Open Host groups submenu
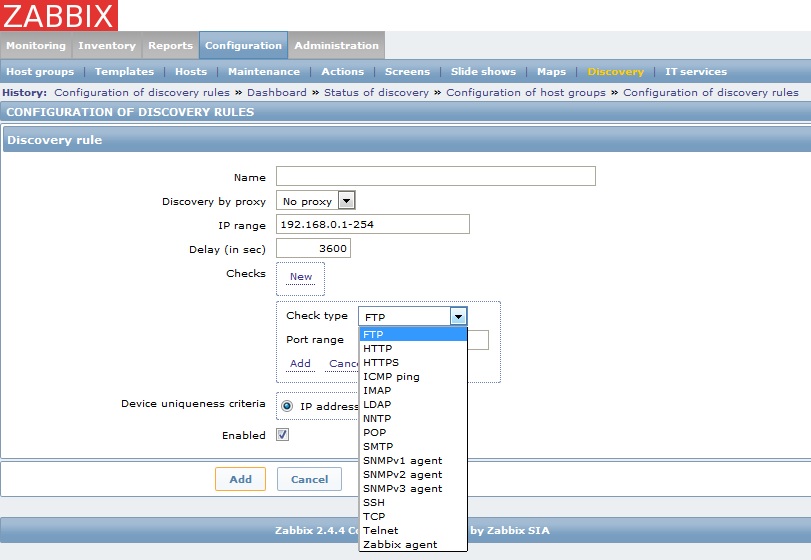Screen dimensions: 811x560 click(40, 72)
